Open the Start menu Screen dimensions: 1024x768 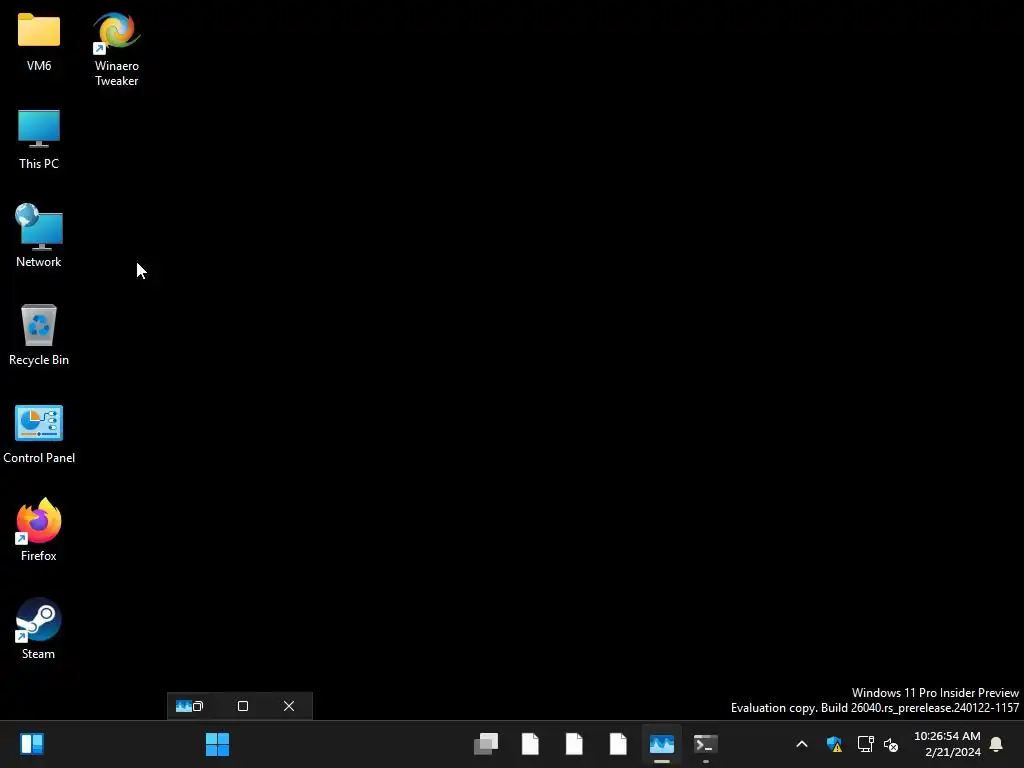point(217,744)
